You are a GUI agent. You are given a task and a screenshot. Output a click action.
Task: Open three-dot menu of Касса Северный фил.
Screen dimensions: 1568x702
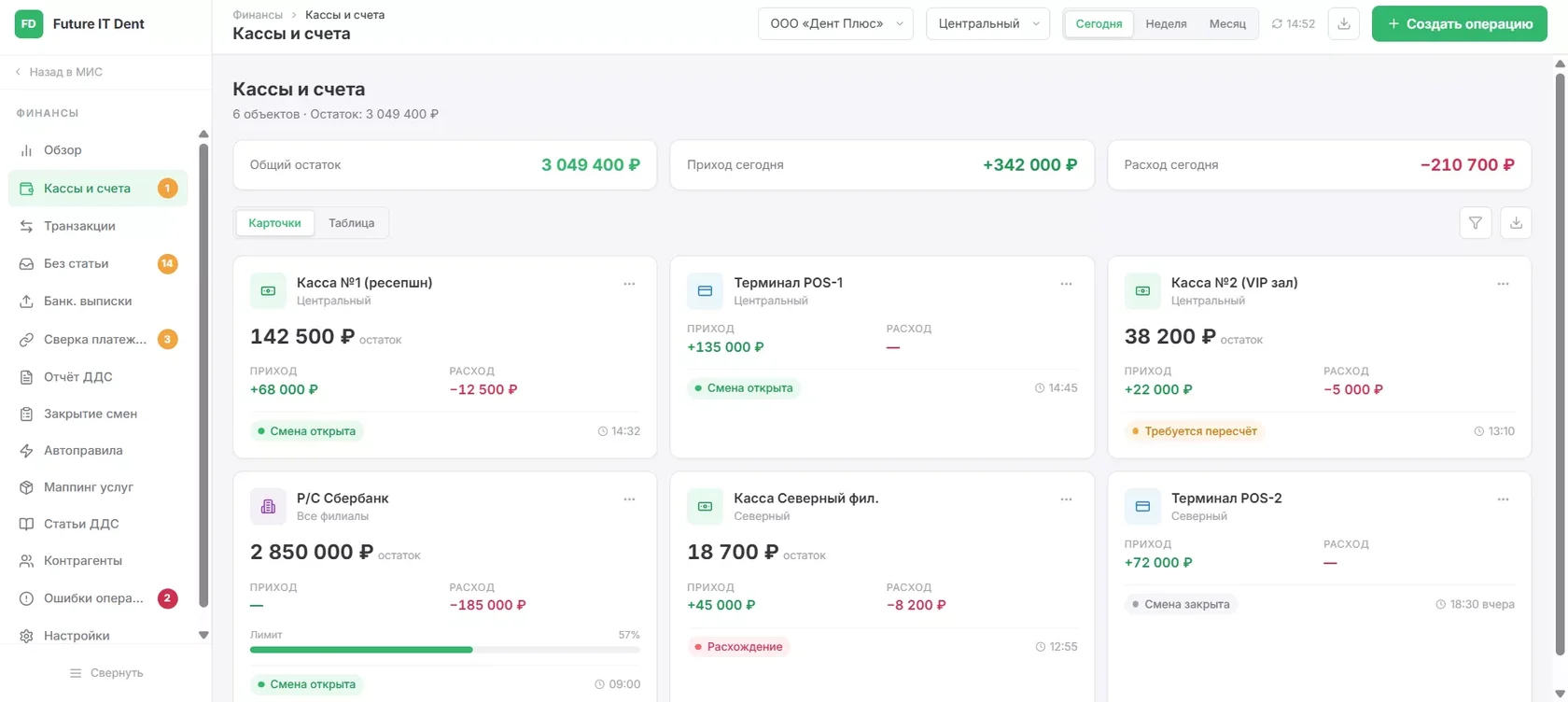pyautogui.click(x=1066, y=499)
